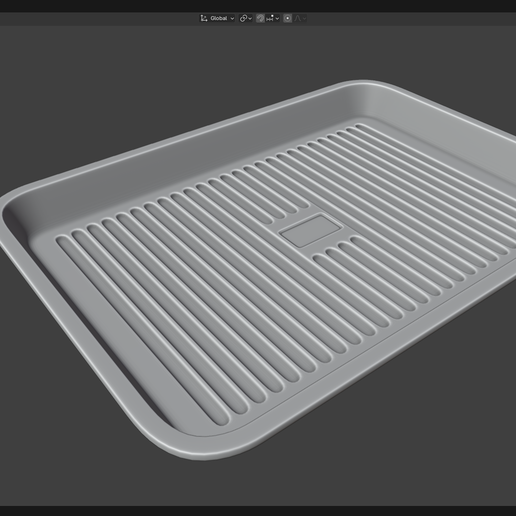Screen dimensions: 516x516
Task: Open the pivot point dropdown
Action: coord(246,18)
